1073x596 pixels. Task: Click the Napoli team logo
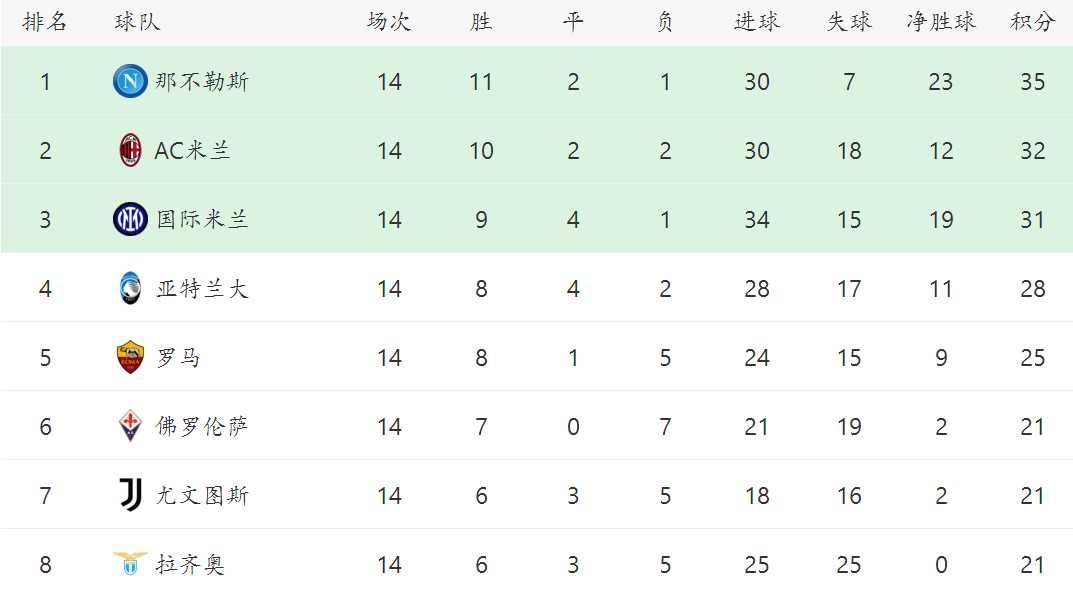click(130, 81)
